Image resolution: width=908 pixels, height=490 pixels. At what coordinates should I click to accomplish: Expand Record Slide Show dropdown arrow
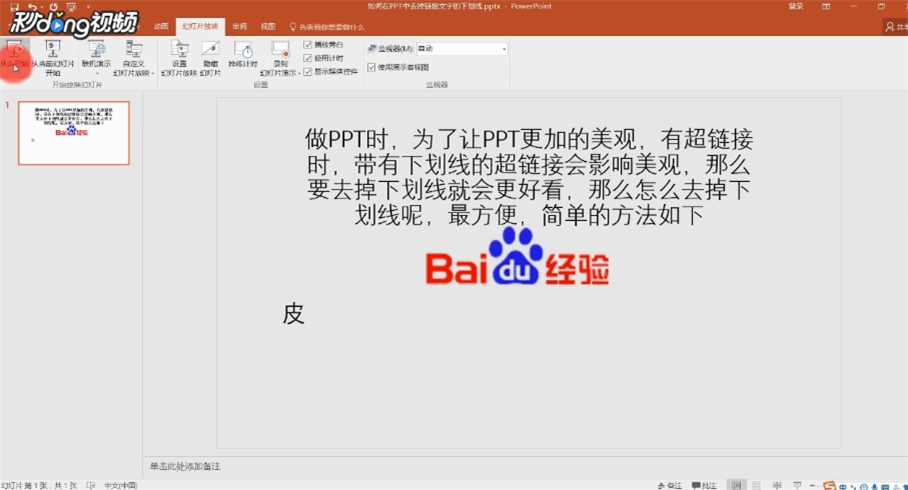point(299,74)
